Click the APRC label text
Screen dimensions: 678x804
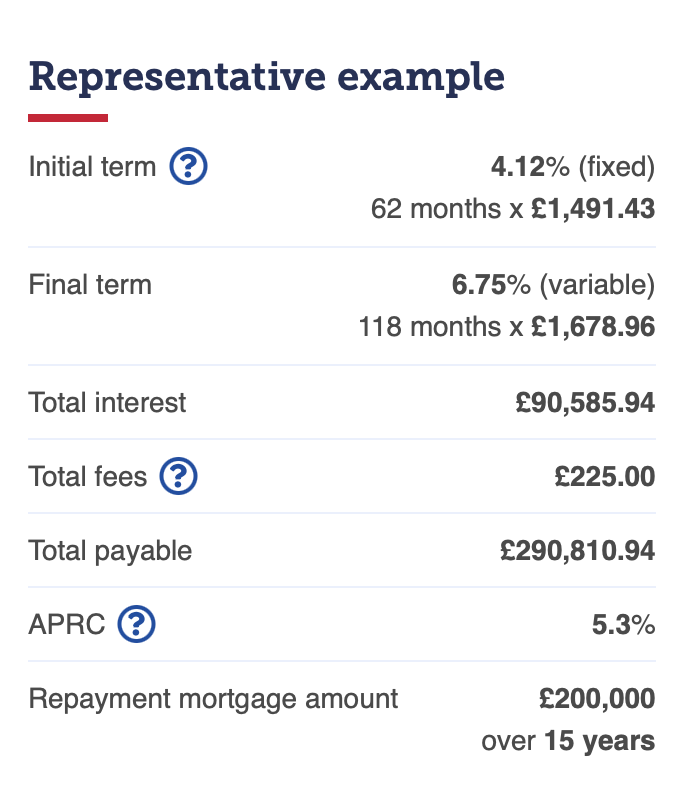[67, 625]
